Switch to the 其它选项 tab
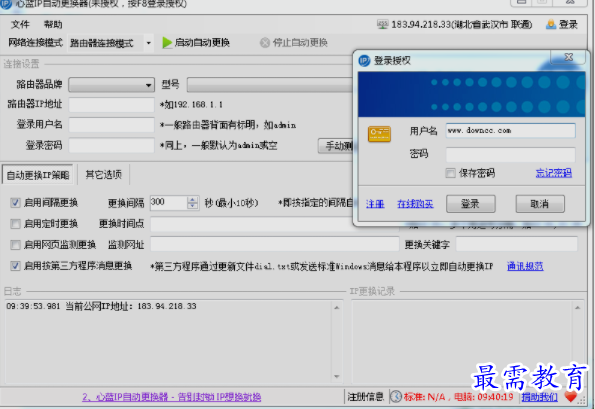The image size is (595, 409). coord(103,175)
